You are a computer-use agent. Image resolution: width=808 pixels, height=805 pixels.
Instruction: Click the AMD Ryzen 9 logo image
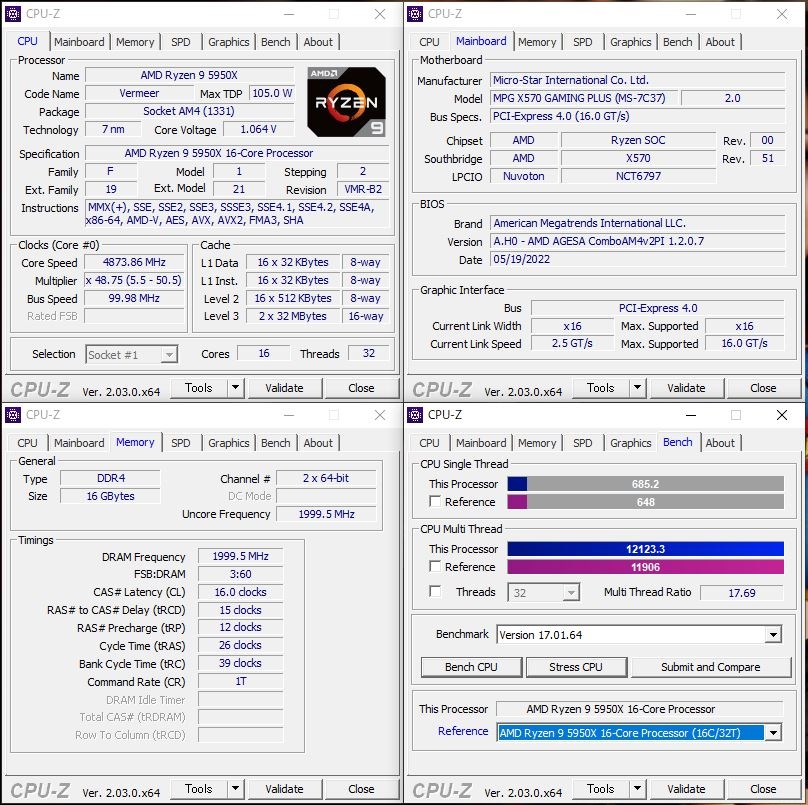coord(346,102)
